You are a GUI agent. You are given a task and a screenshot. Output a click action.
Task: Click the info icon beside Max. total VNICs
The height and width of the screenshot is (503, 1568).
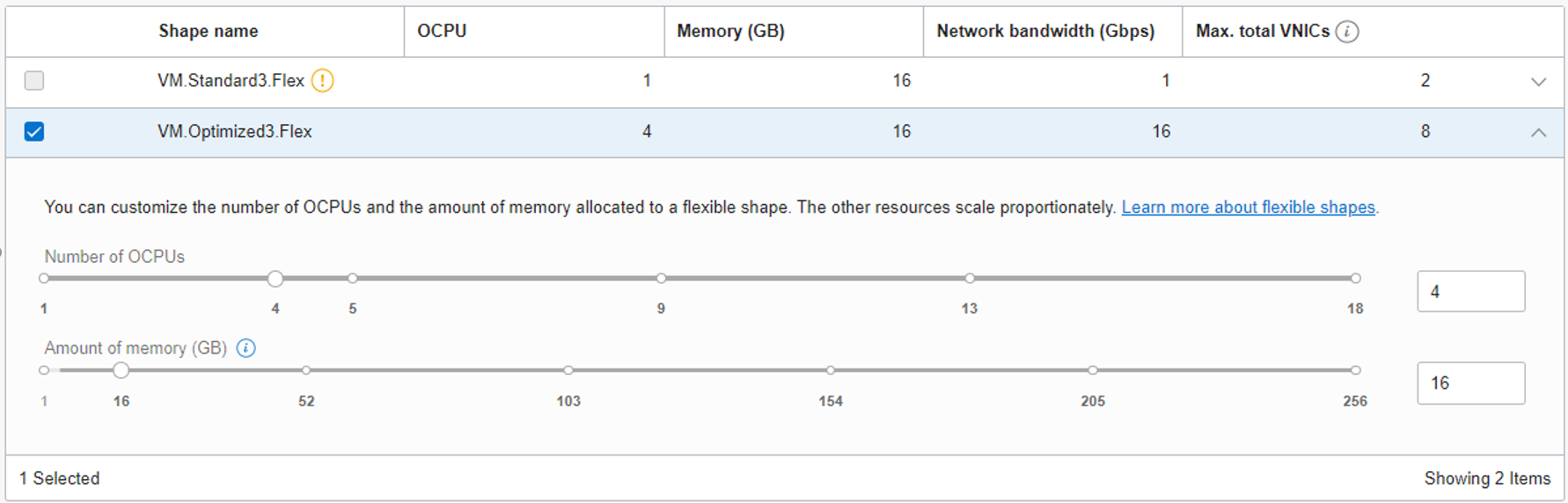click(x=1346, y=32)
